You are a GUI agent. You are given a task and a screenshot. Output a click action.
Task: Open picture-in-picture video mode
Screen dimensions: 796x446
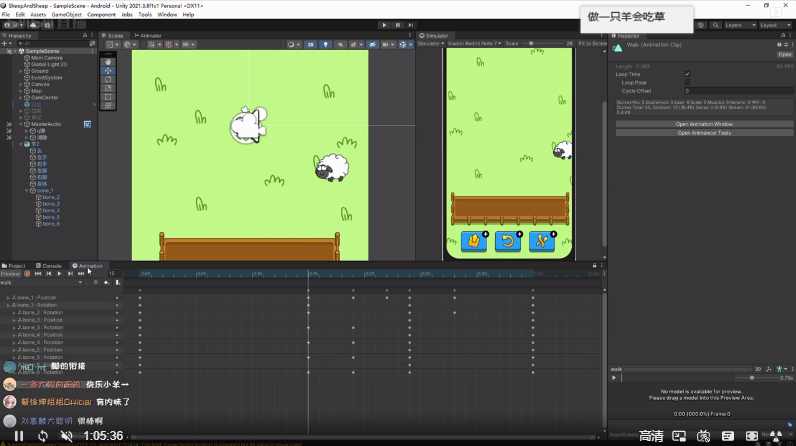[x=679, y=436]
